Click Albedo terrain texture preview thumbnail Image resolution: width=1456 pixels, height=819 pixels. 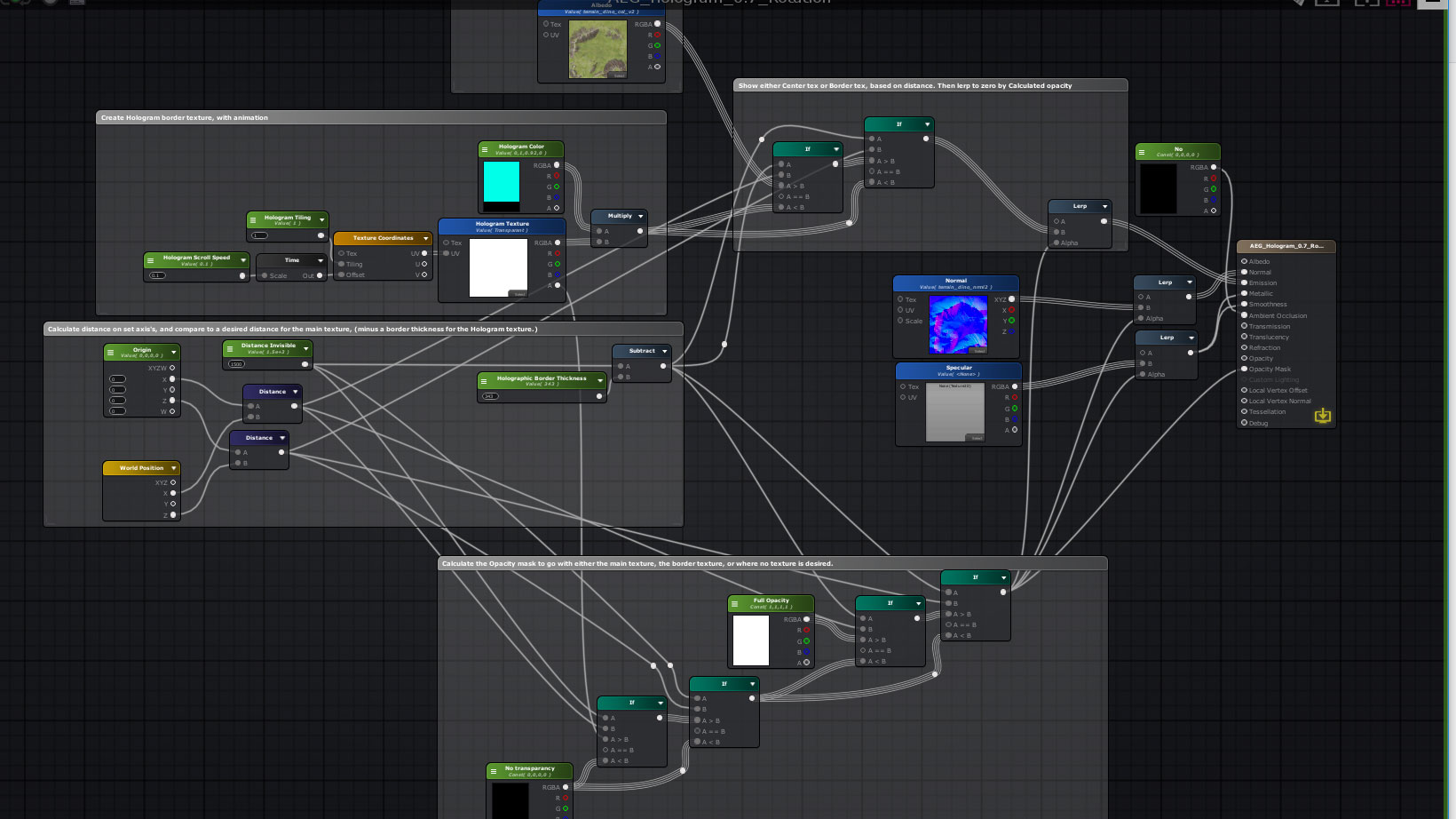[597, 50]
